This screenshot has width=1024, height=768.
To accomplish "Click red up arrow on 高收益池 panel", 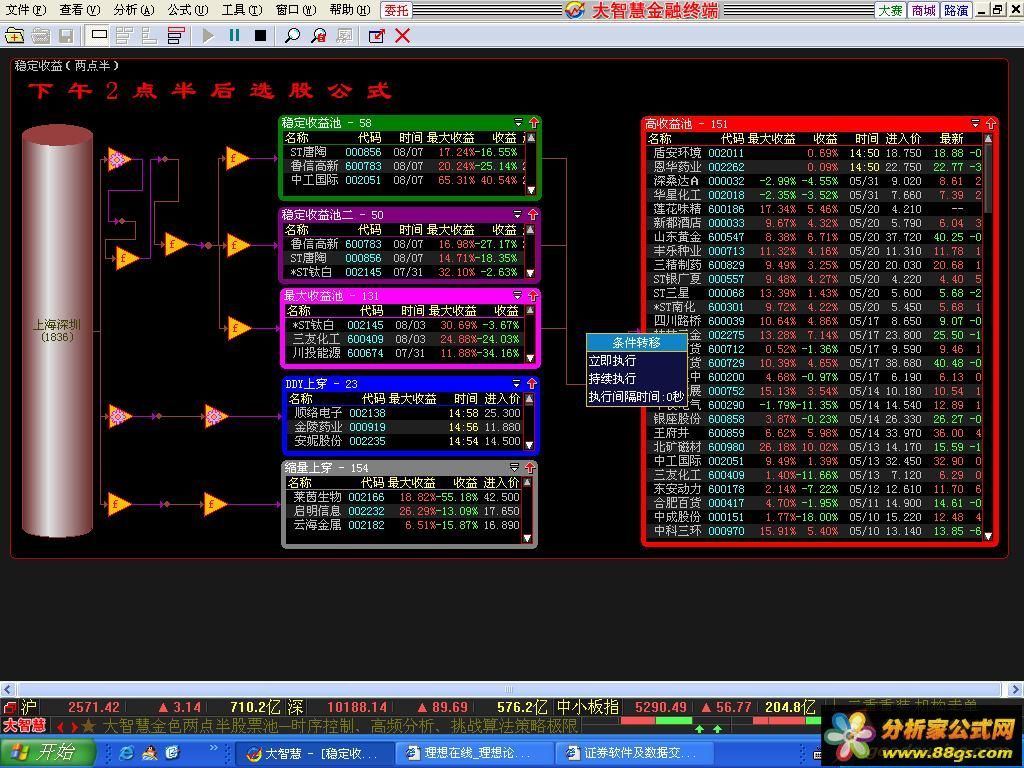I will 991,123.
